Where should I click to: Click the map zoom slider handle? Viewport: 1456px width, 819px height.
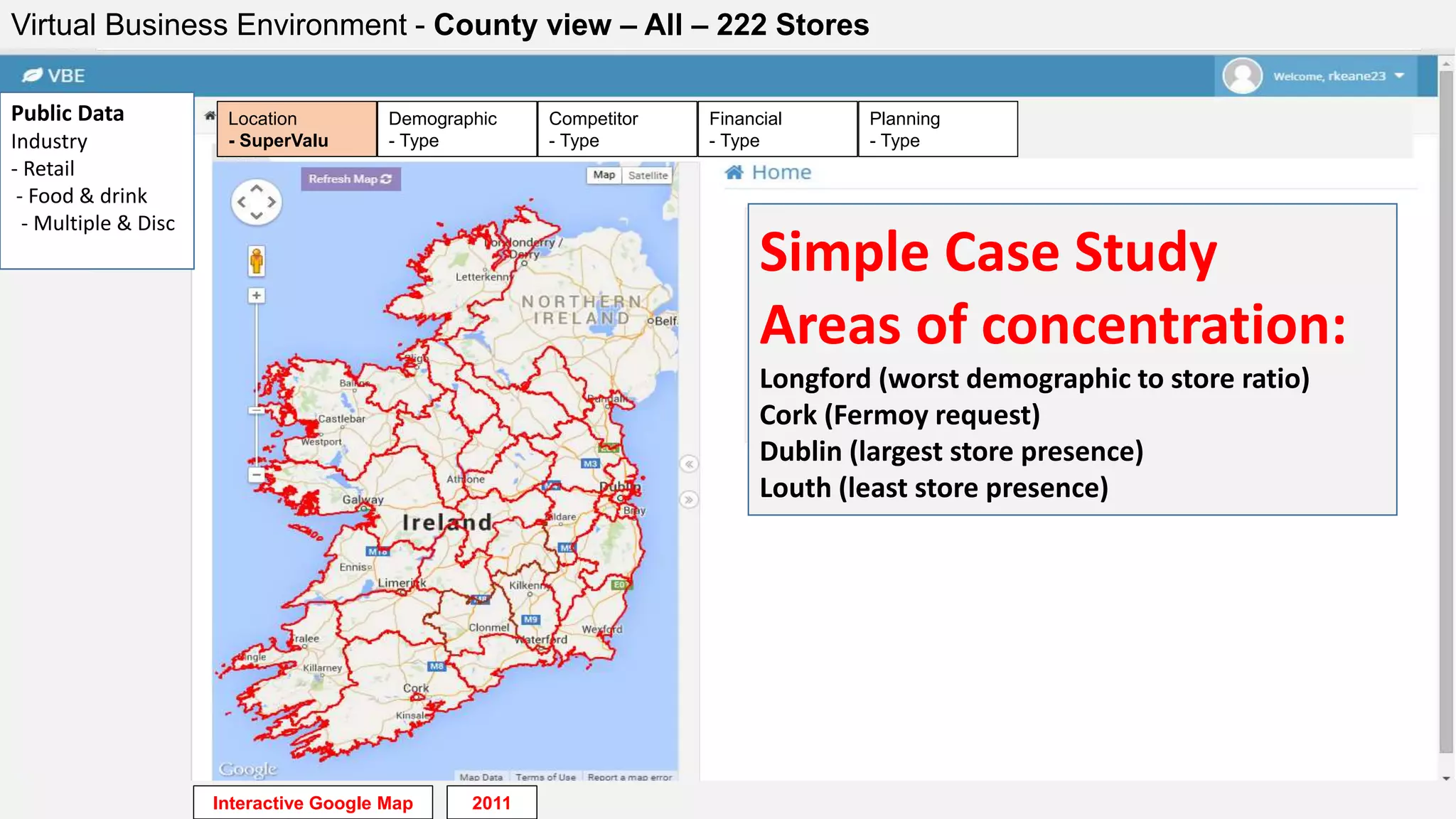point(257,410)
